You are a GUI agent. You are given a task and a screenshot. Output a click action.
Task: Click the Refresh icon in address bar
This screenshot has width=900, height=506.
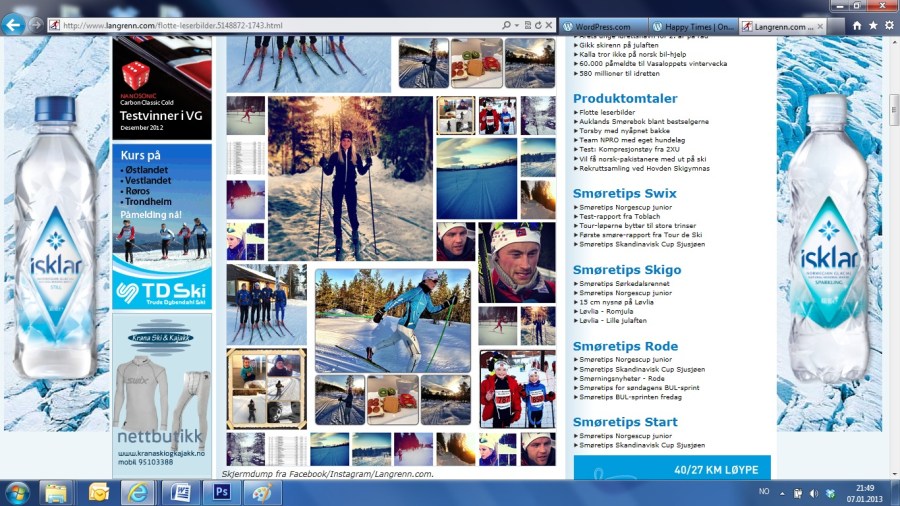pos(538,25)
